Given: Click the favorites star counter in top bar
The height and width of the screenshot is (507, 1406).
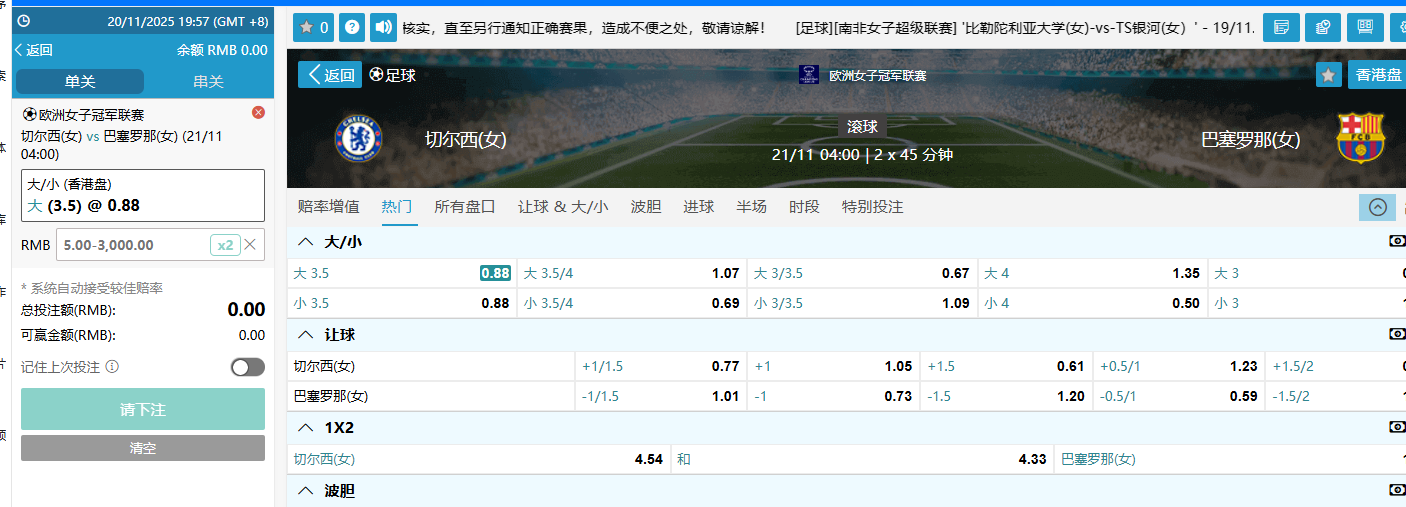Looking at the screenshot, I should pos(313,28).
